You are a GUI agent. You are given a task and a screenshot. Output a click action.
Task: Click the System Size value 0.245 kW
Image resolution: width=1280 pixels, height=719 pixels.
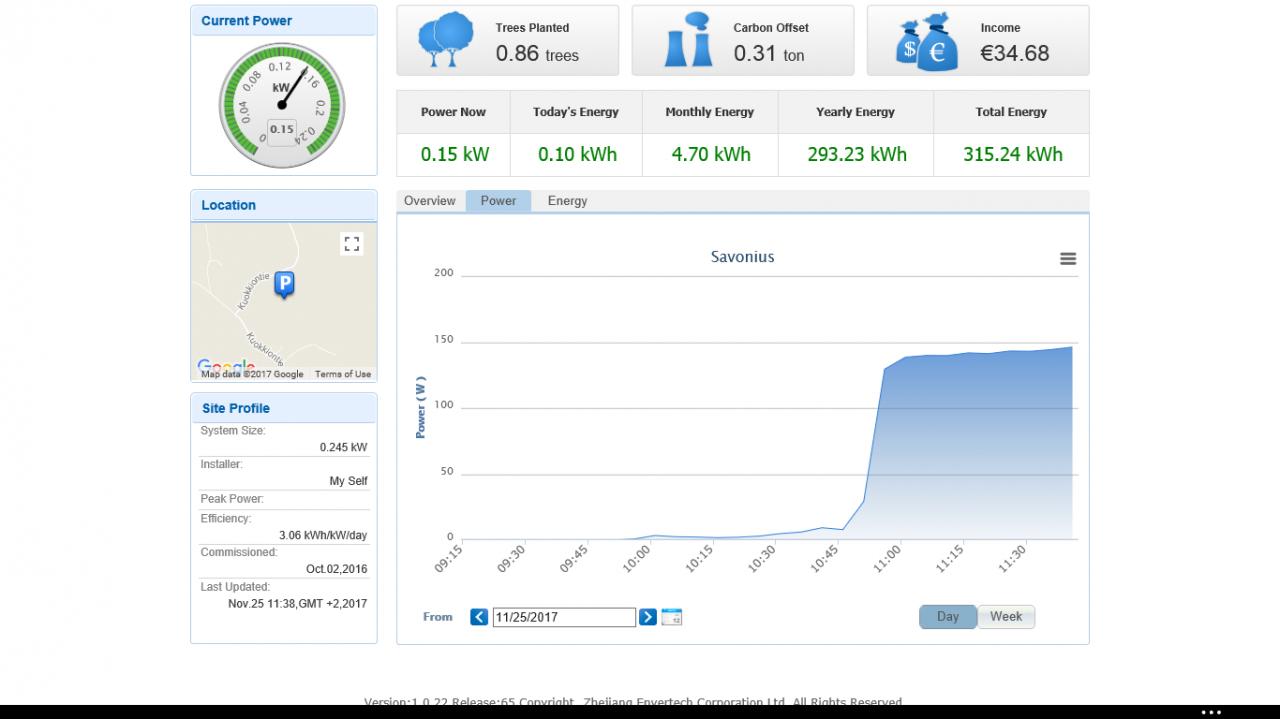pyautogui.click(x=343, y=447)
